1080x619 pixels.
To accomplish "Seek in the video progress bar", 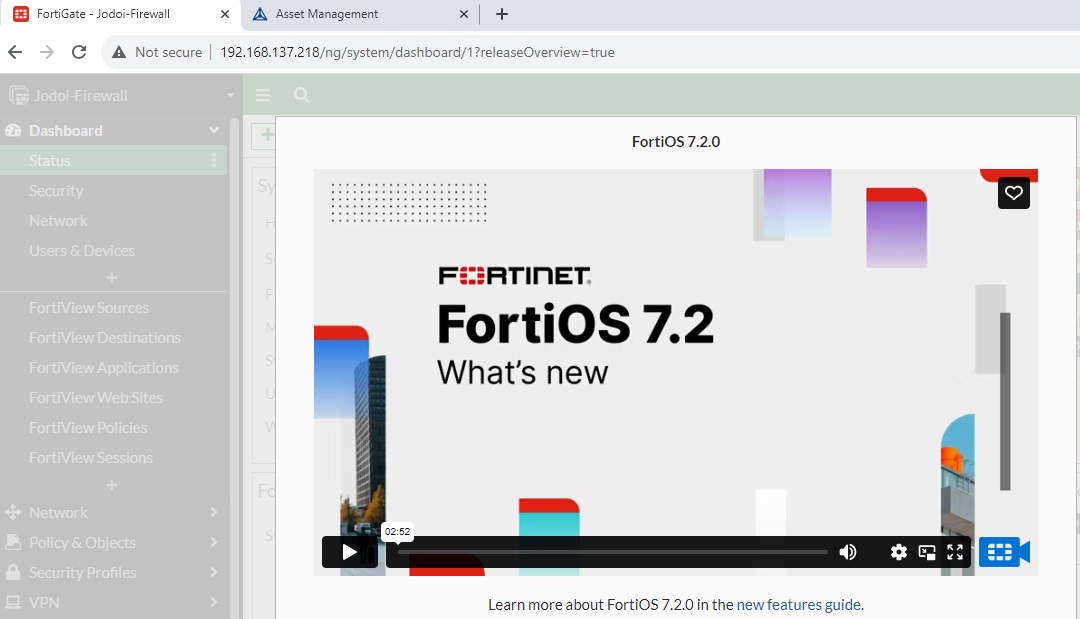I will [x=612, y=552].
